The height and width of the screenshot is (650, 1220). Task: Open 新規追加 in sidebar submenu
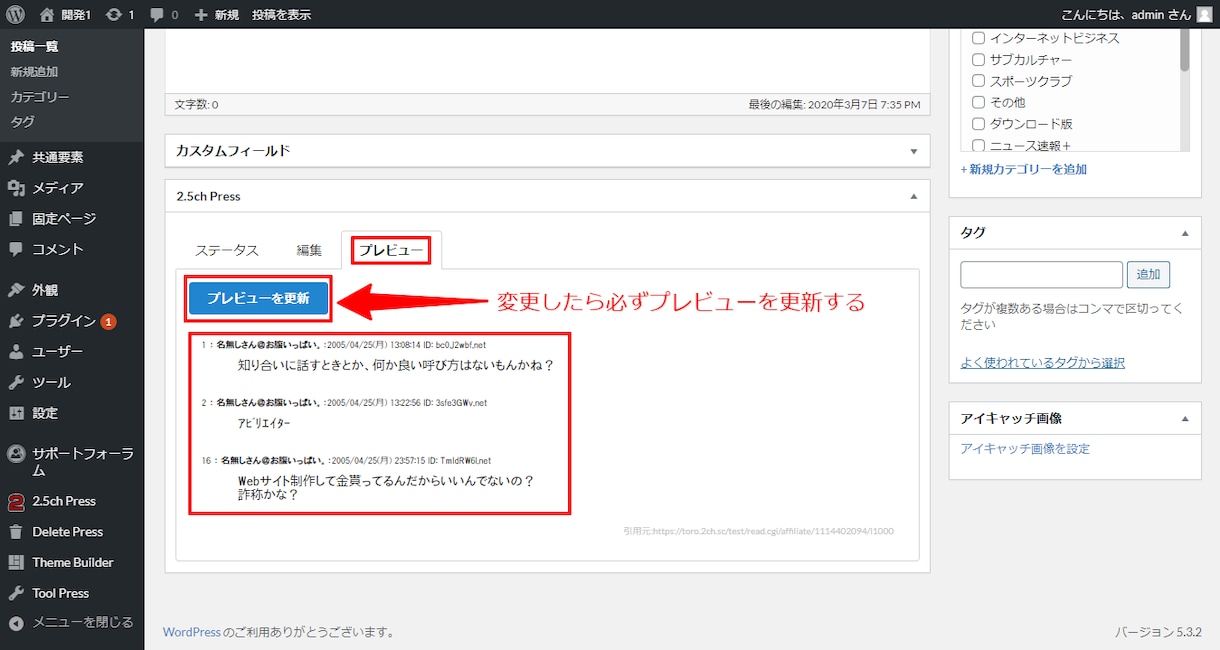tap(34, 72)
